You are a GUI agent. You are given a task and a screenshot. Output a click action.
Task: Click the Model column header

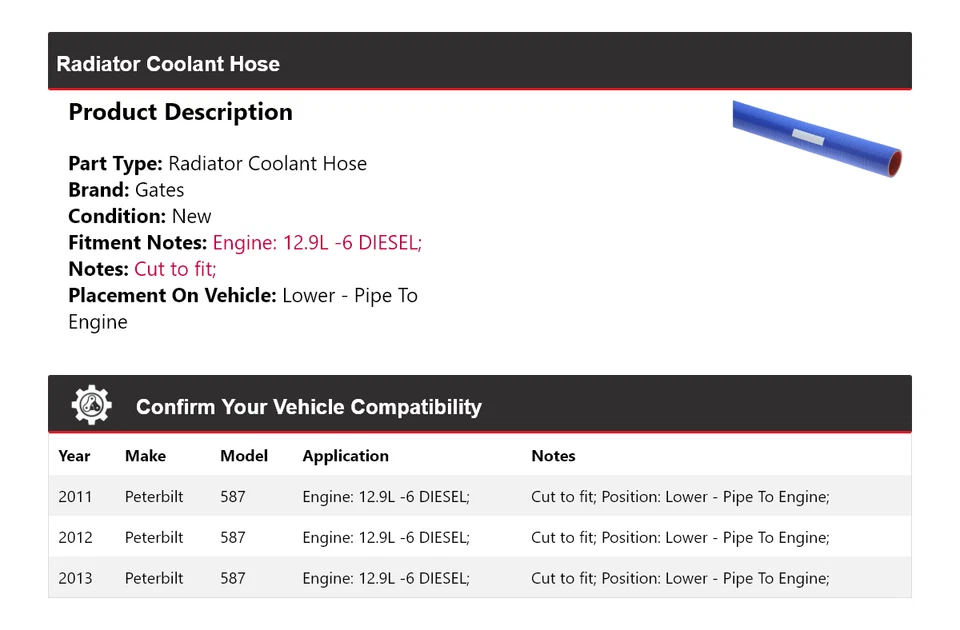244,456
